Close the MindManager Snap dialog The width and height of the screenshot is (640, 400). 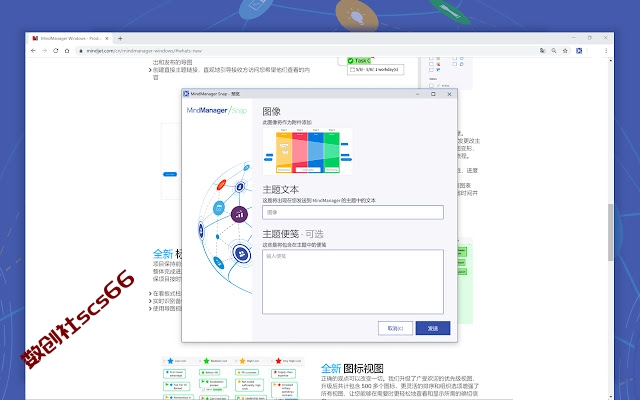tap(449, 94)
